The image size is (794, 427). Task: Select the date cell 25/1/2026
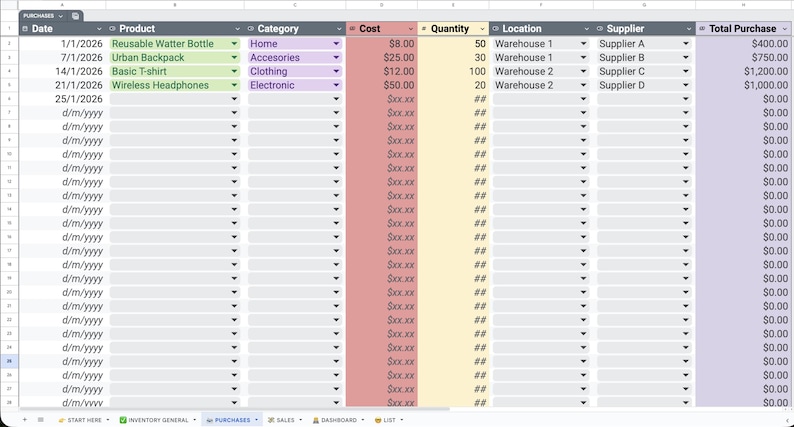[63, 99]
